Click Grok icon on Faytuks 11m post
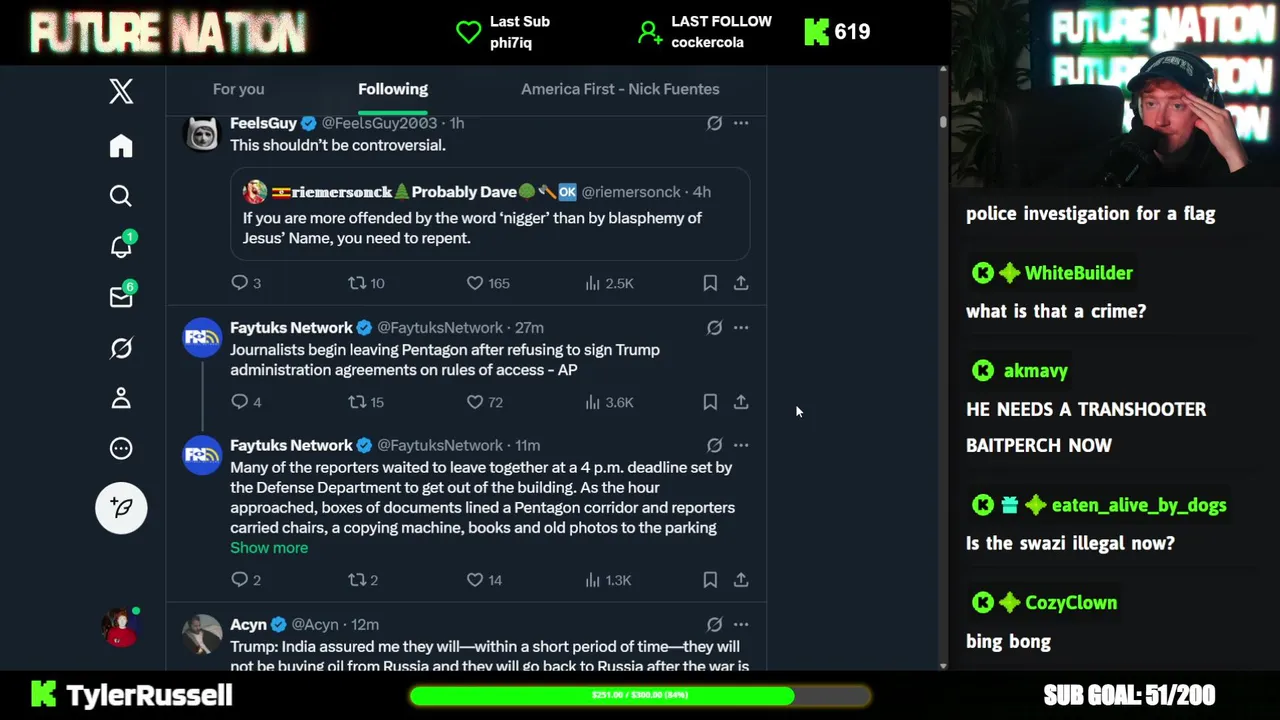 click(x=714, y=445)
